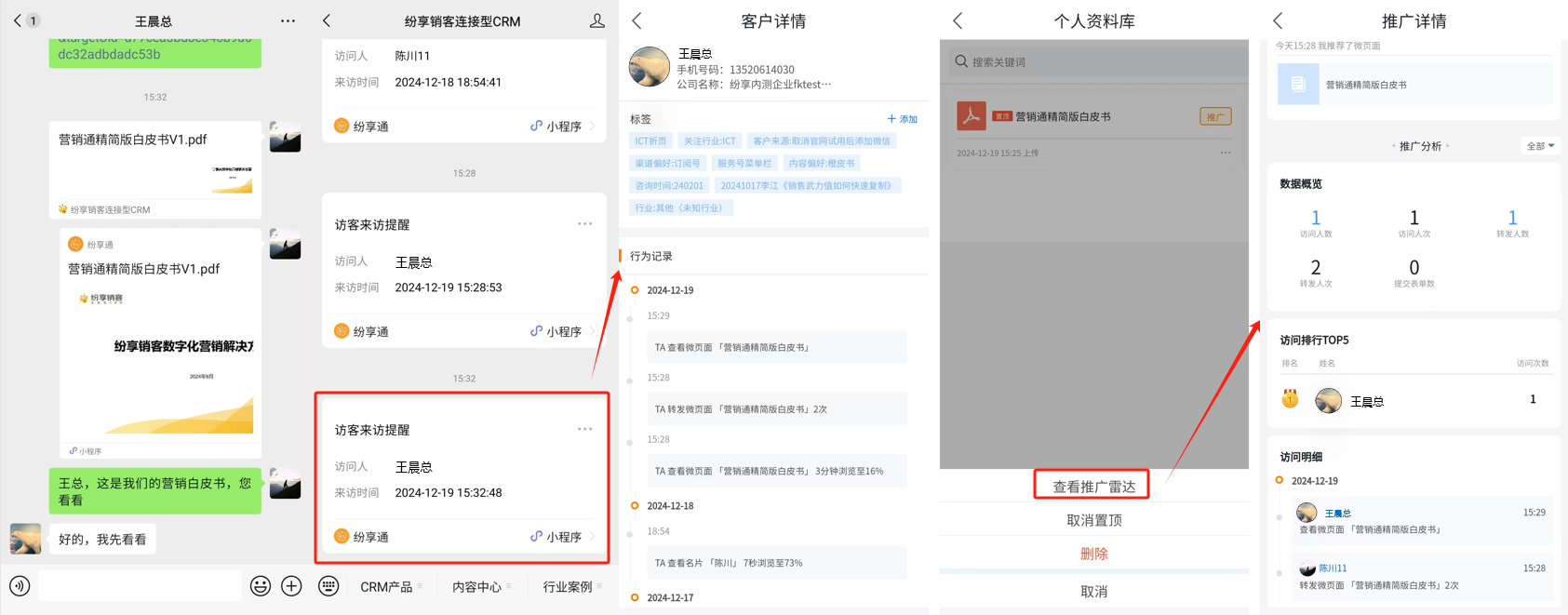Choose 取消置顶 from the action sheet
The width and height of the screenshot is (1568, 615).
click(x=1094, y=520)
